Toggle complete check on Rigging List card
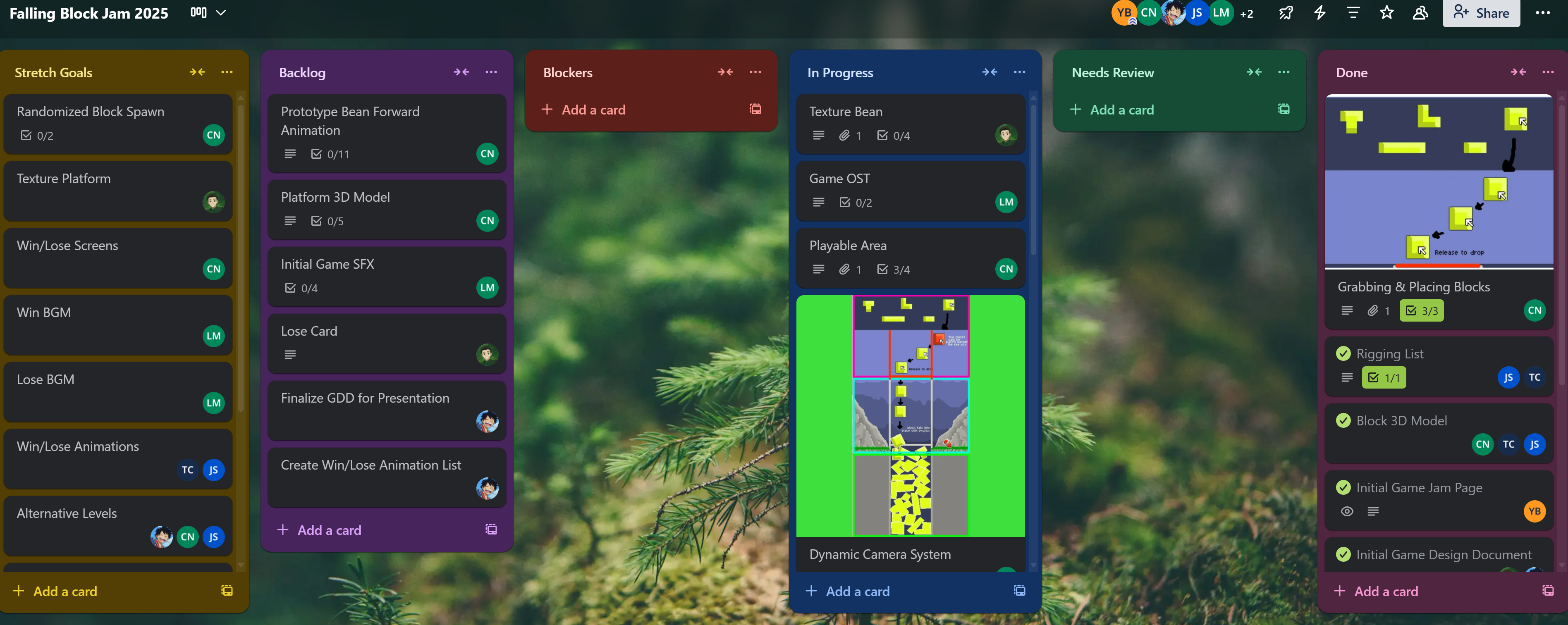1568x625 pixels. (x=1343, y=353)
